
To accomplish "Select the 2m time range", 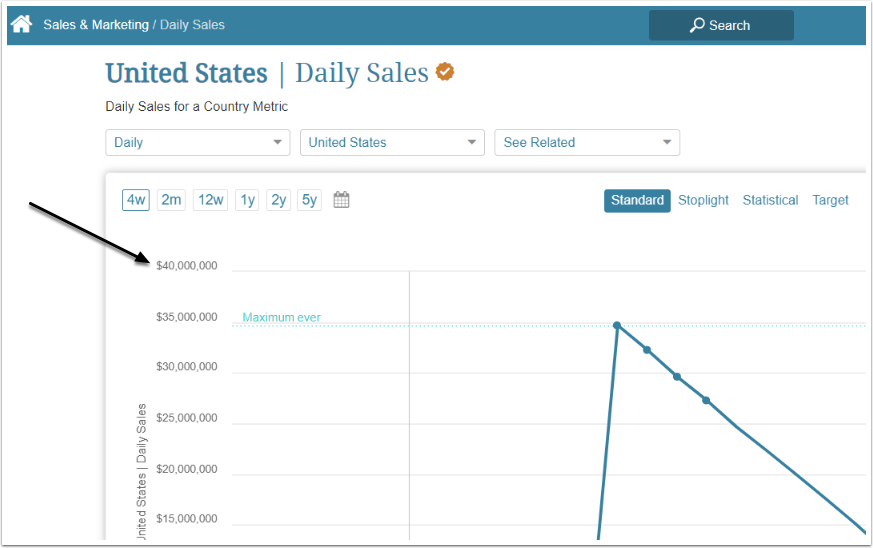I will click(x=172, y=200).
